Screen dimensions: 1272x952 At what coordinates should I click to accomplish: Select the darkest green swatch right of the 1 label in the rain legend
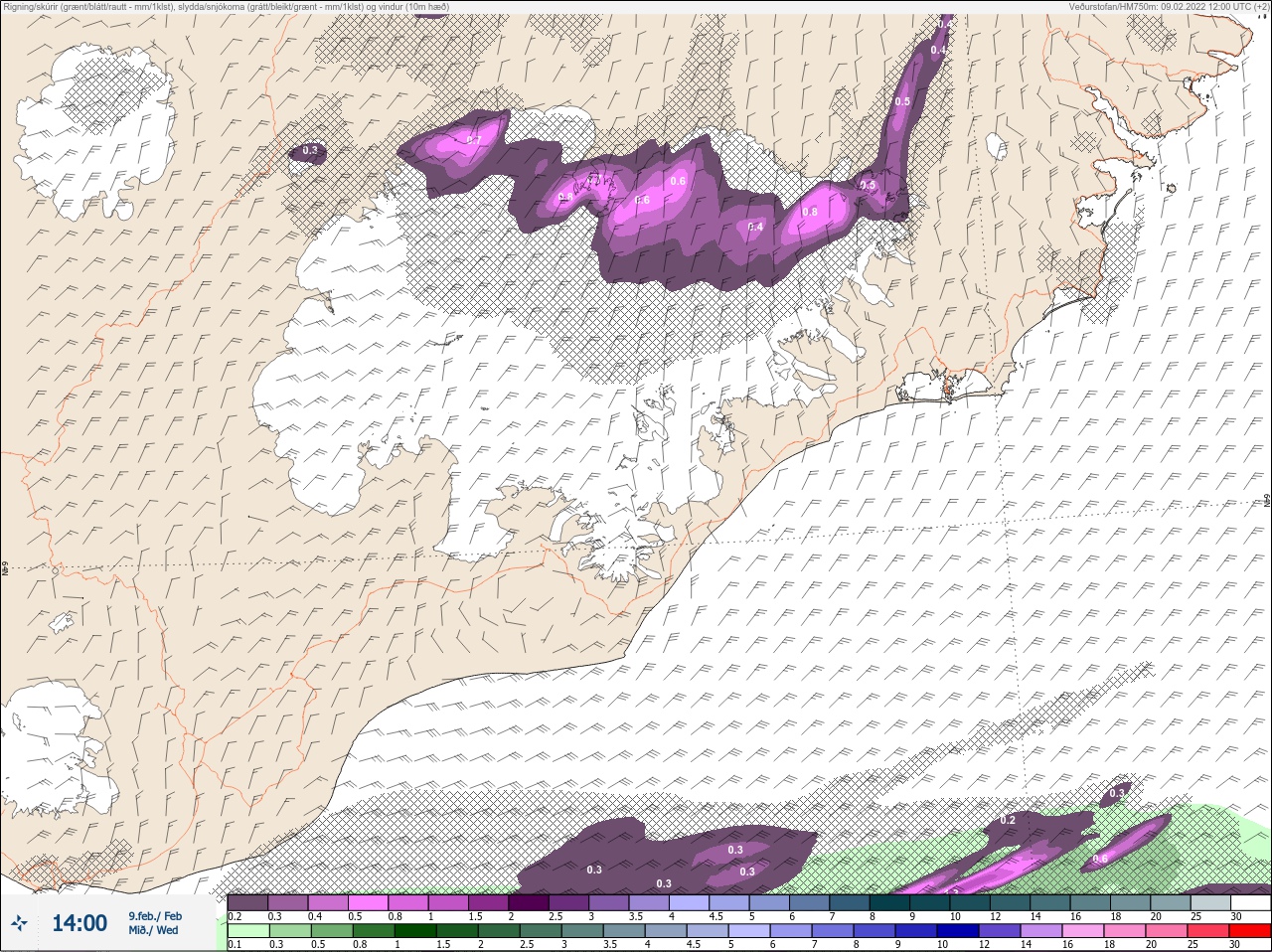[x=415, y=931]
